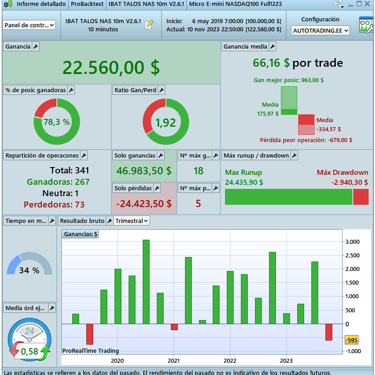Click the Ganancia panel label
375x375 pixels.
point(18,47)
